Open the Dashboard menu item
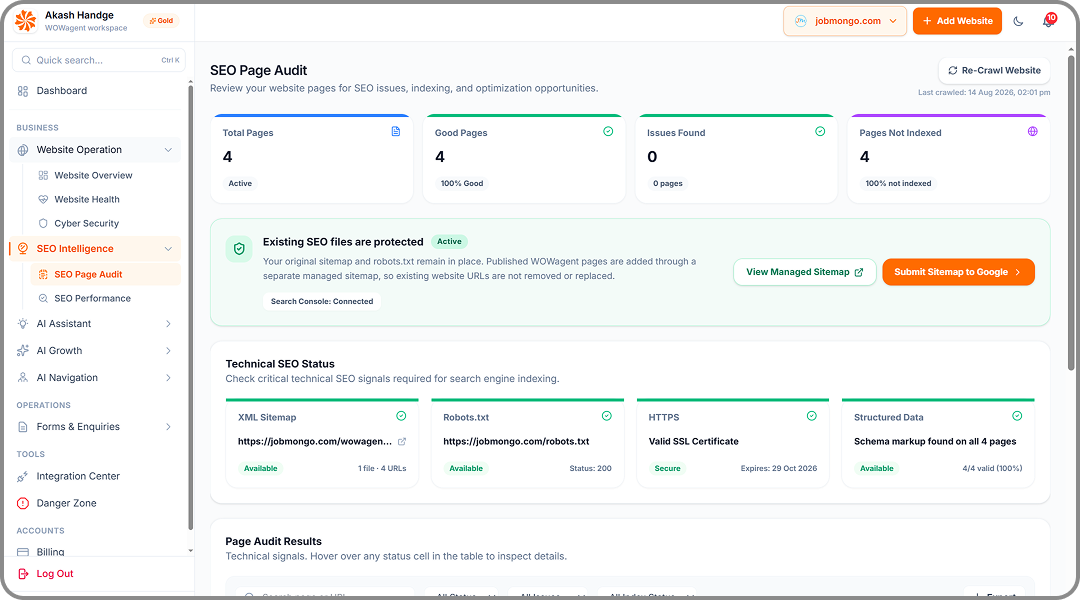Viewport: 1080px width, 600px height. (x=96, y=91)
